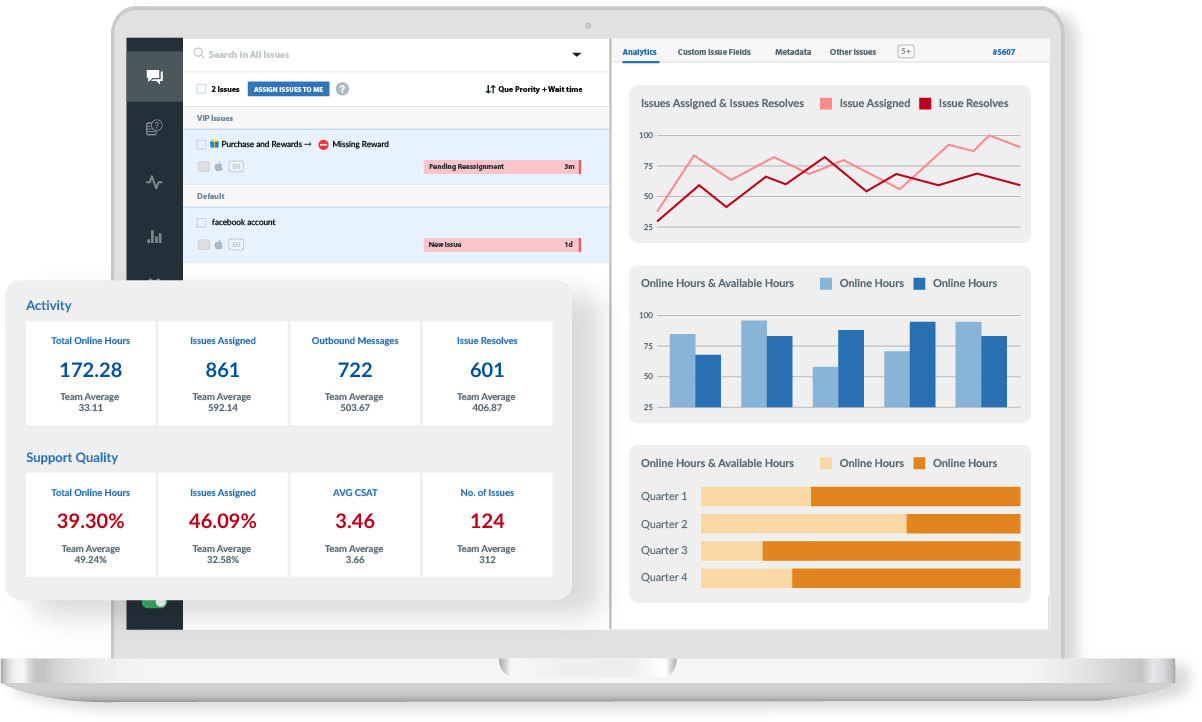Click the red Issue Resolves legend swatch

pyautogui.click(x=925, y=103)
